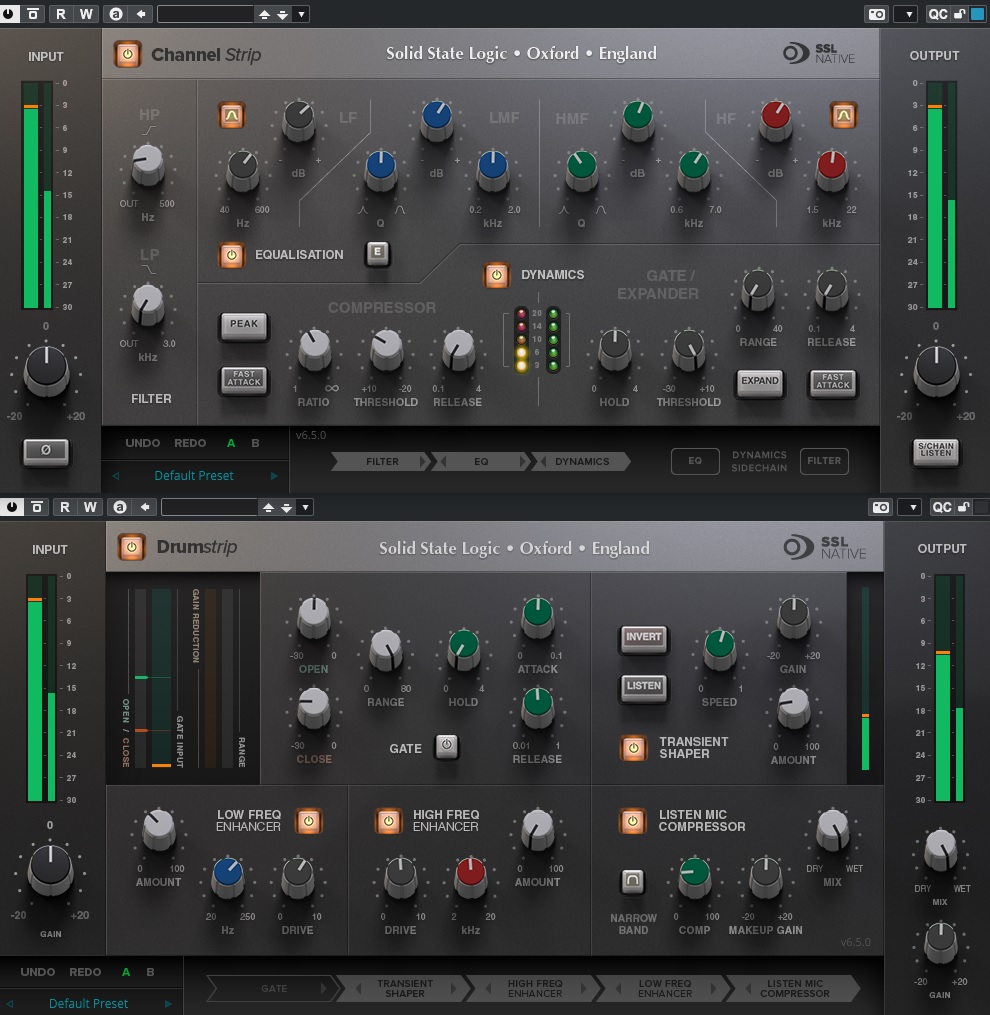Viewport: 990px width, 1015px height.
Task: Click the E-type EQ button
Action: point(377,252)
